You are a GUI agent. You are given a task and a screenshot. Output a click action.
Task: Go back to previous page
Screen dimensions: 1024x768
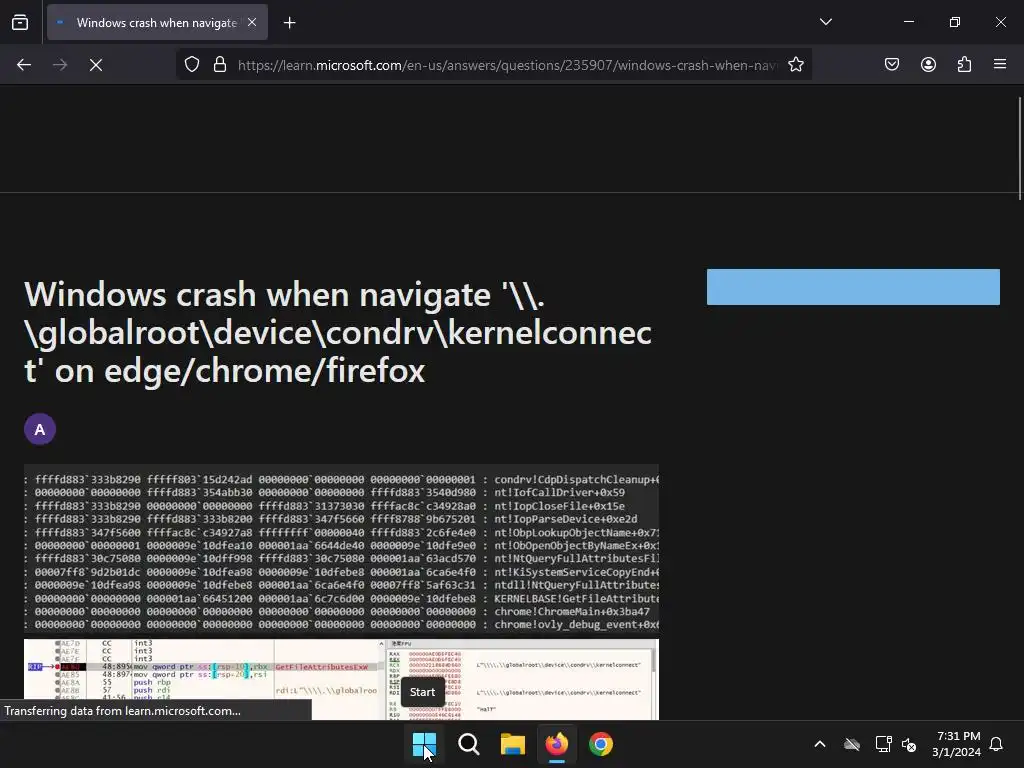click(x=24, y=65)
